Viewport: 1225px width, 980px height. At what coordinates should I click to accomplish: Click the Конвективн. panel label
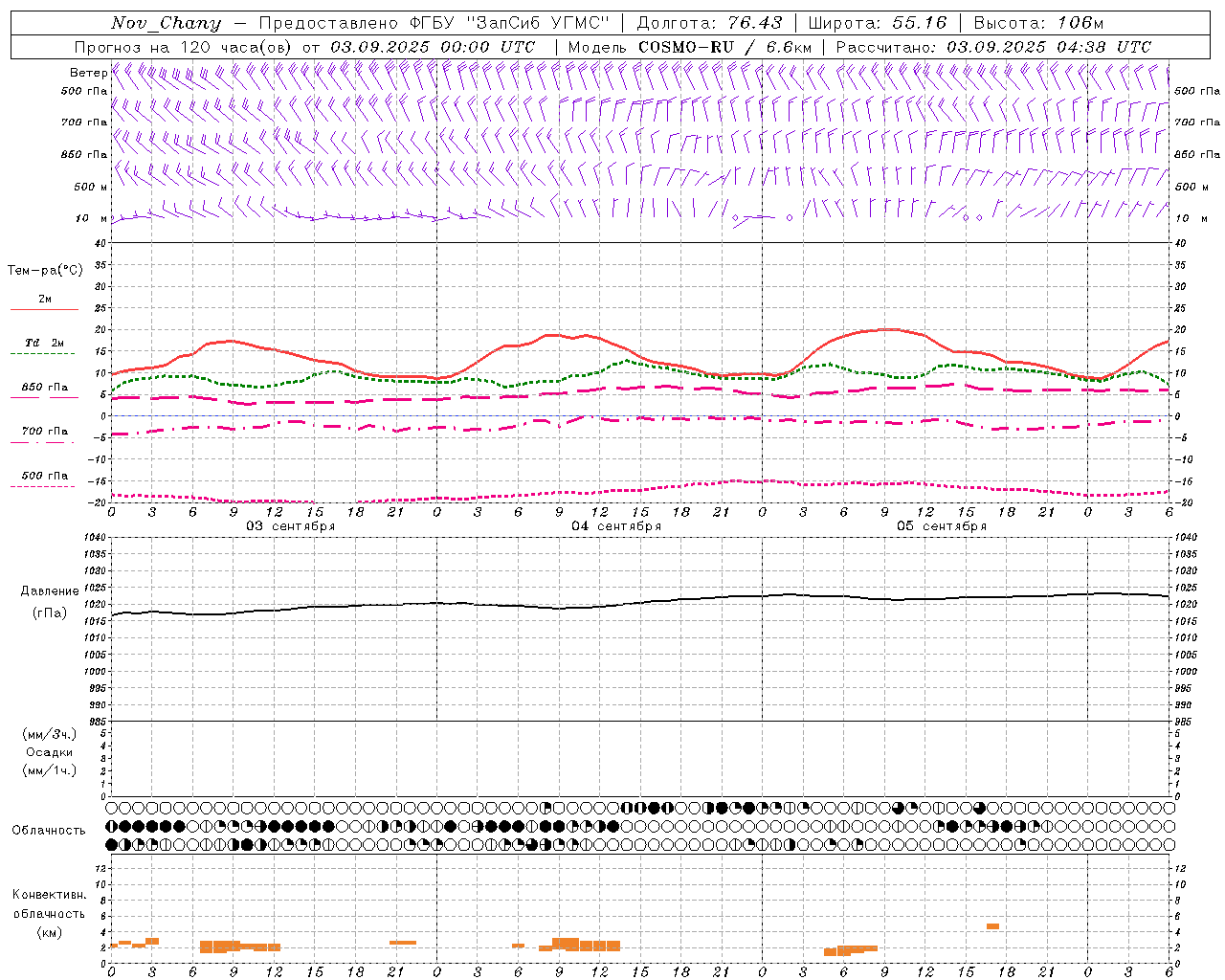coord(50,895)
